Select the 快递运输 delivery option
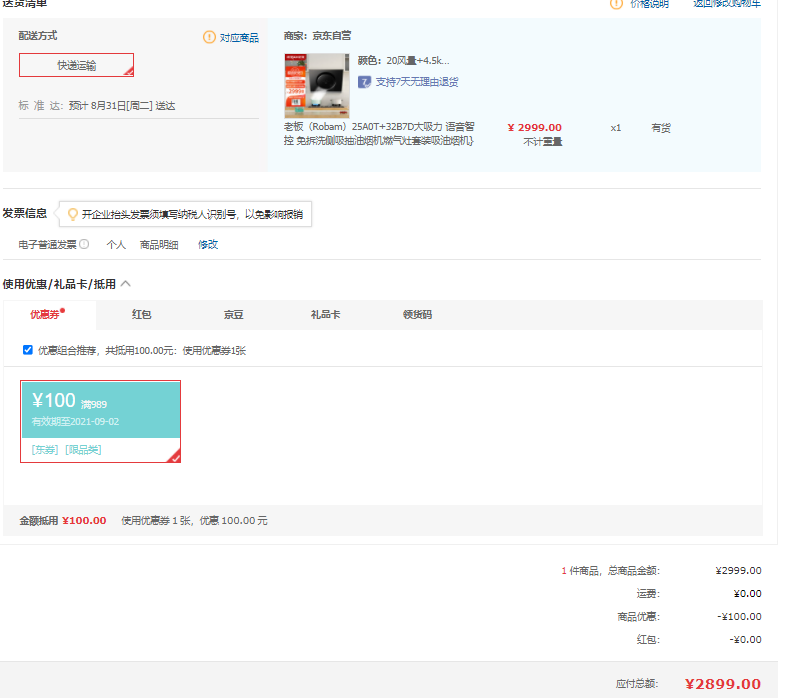Image resolution: width=808 pixels, height=698 pixels. pos(76,65)
